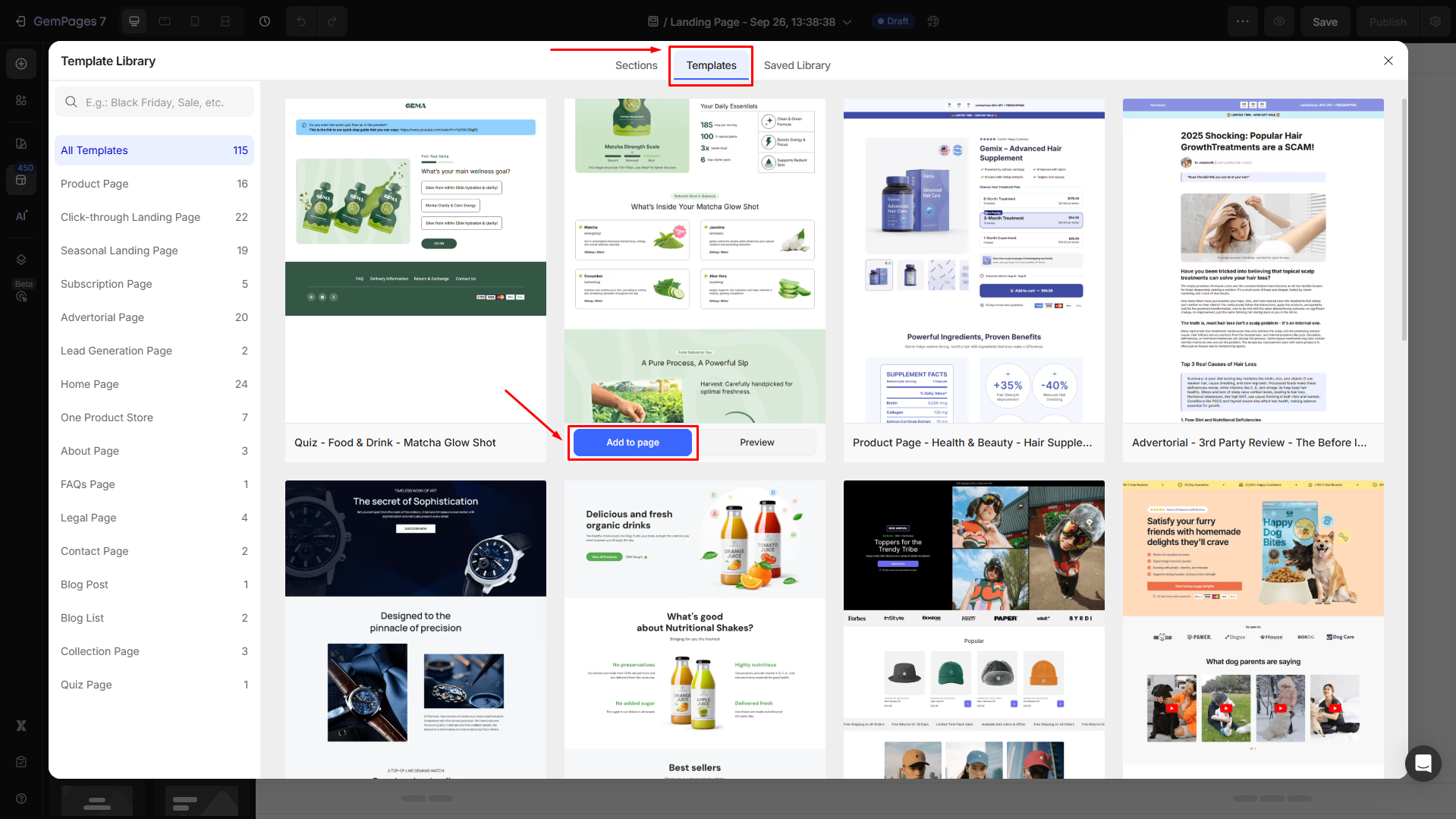Select the Home Page template category
The height and width of the screenshot is (819, 1456).
[90, 384]
